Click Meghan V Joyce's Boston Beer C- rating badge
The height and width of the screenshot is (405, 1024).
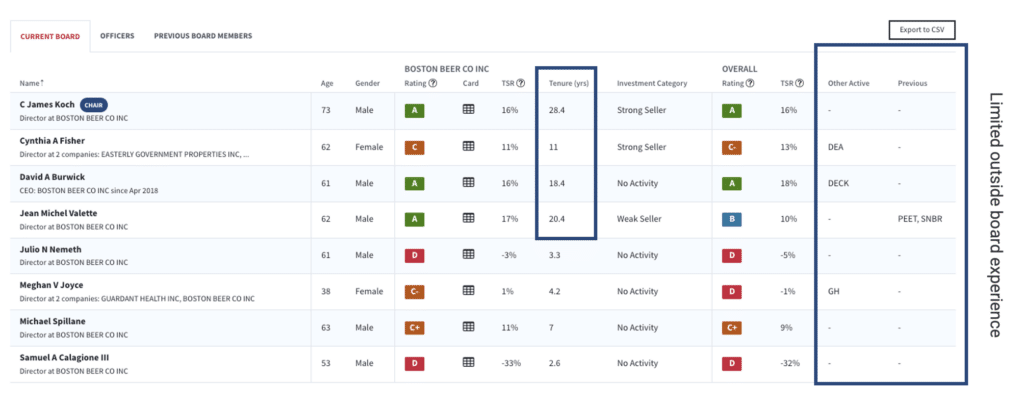(x=415, y=291)
